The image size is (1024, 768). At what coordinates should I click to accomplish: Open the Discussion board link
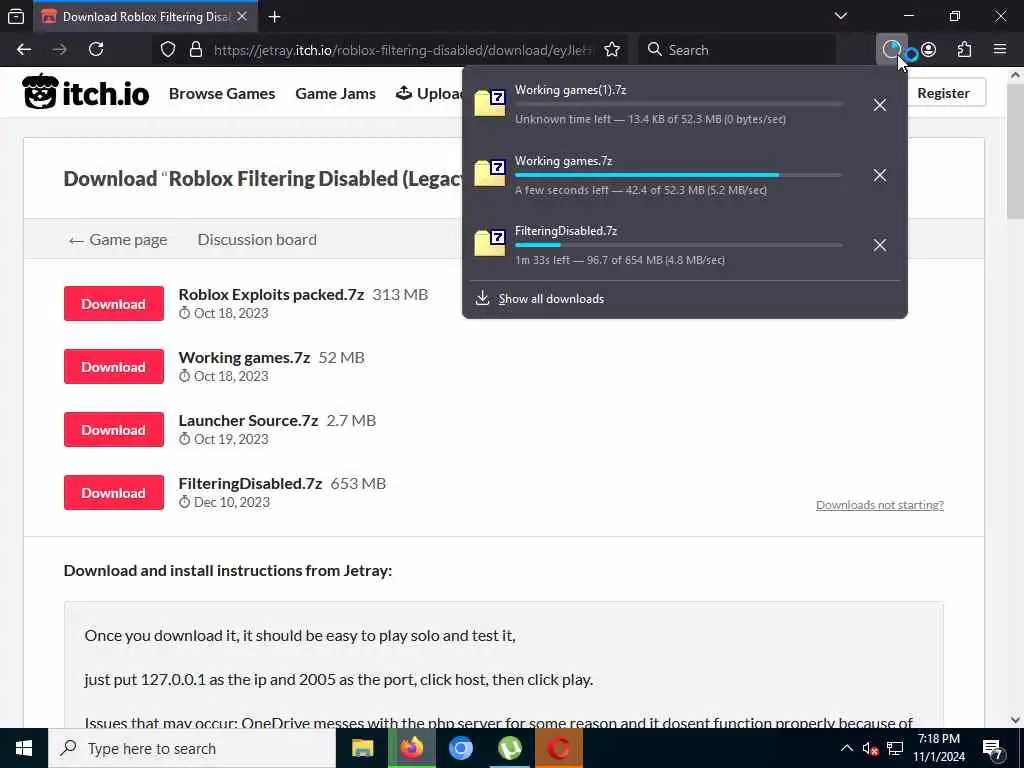(x=257, y=240)
